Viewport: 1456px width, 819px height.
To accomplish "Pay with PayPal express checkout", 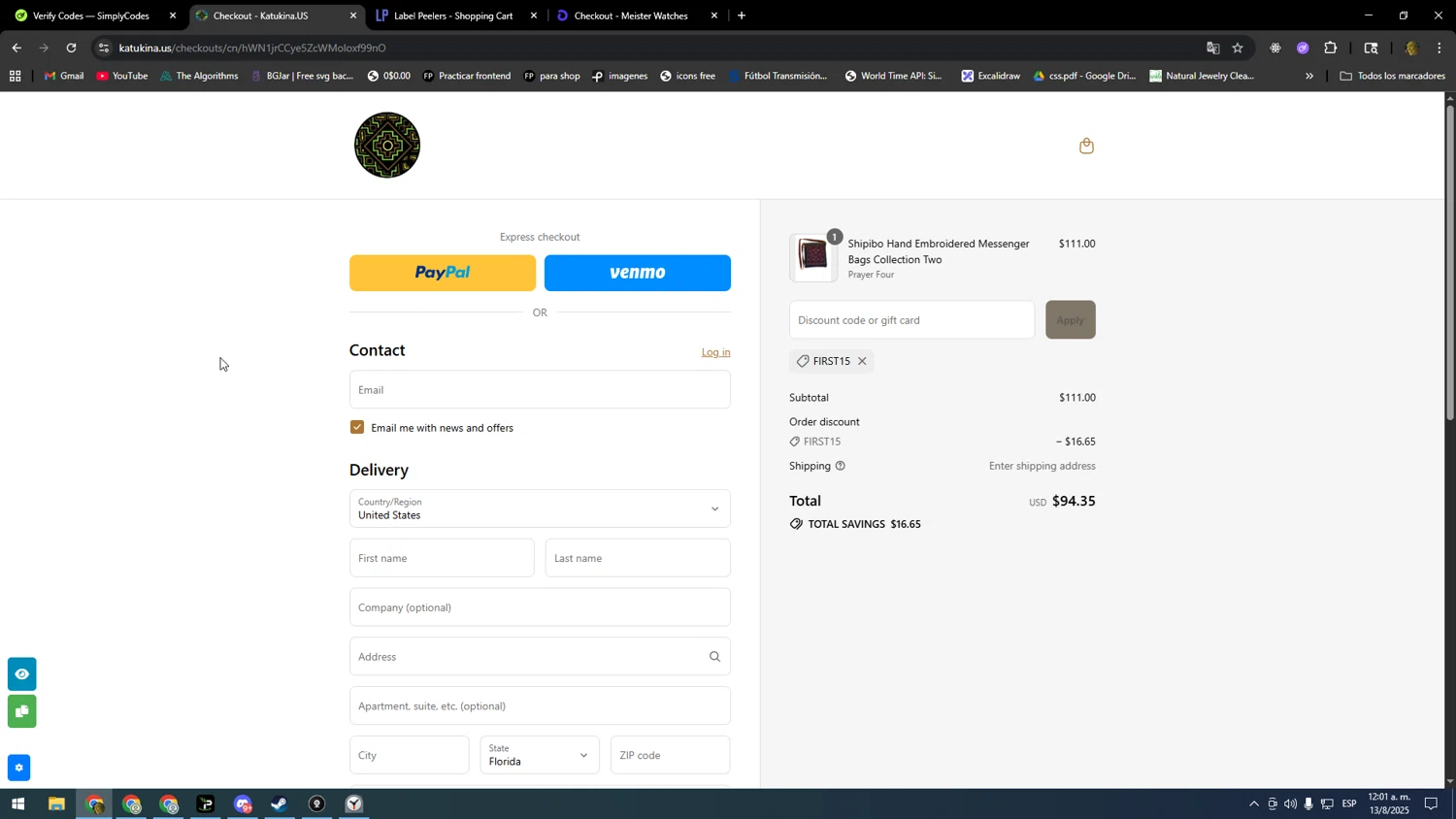I will click(x=443, y=273).
